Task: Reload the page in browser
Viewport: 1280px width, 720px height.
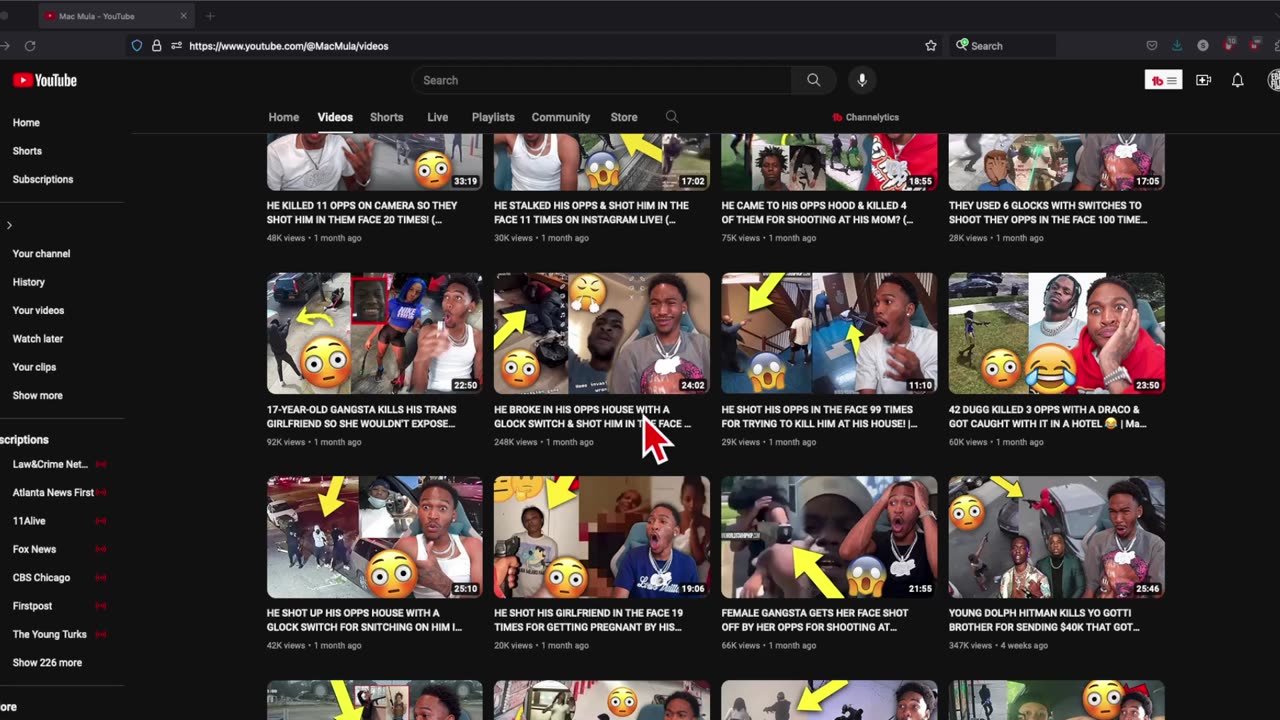Action: [x=30, y=46]
